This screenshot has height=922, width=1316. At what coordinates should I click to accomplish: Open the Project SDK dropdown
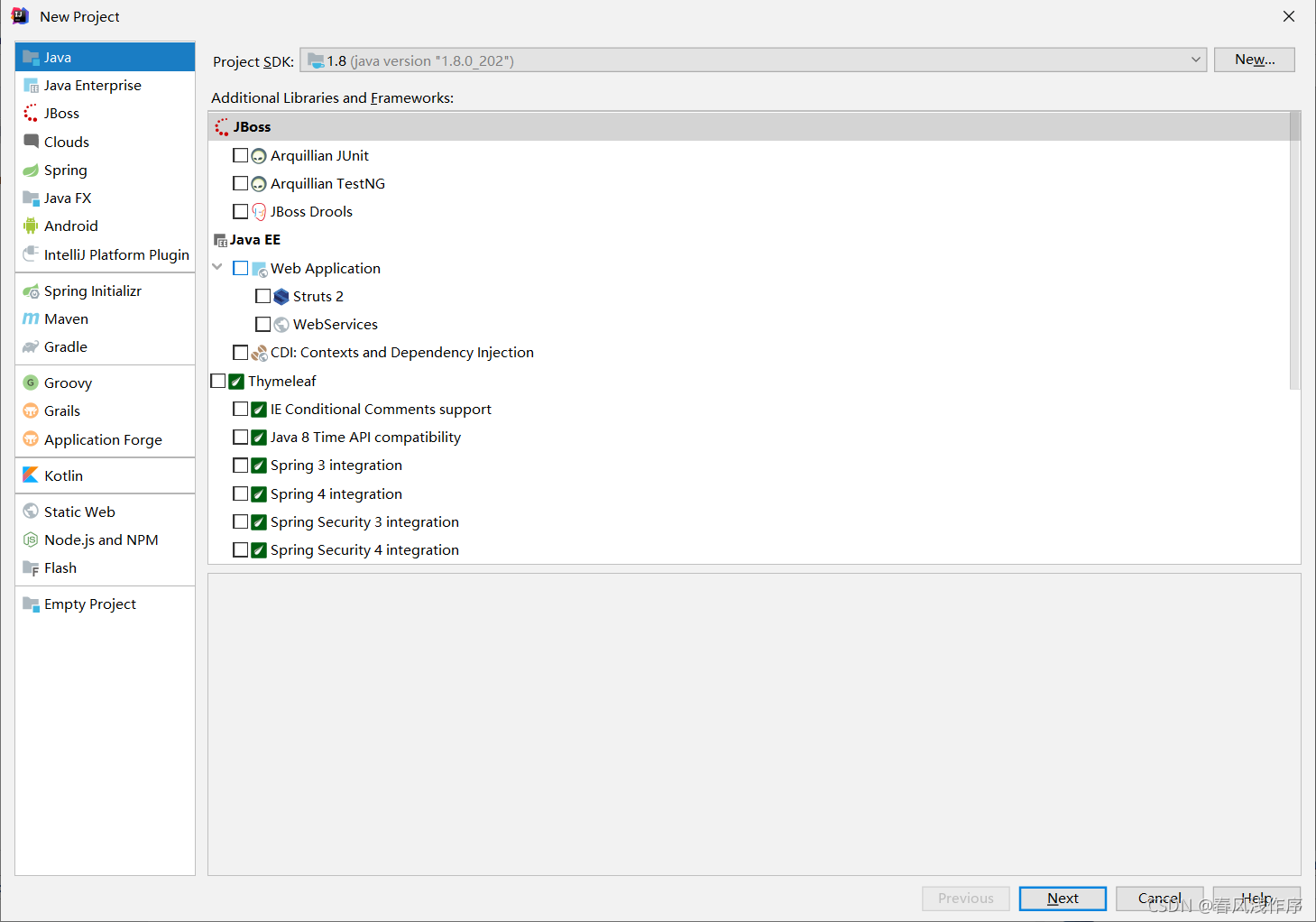coord(753,60)
